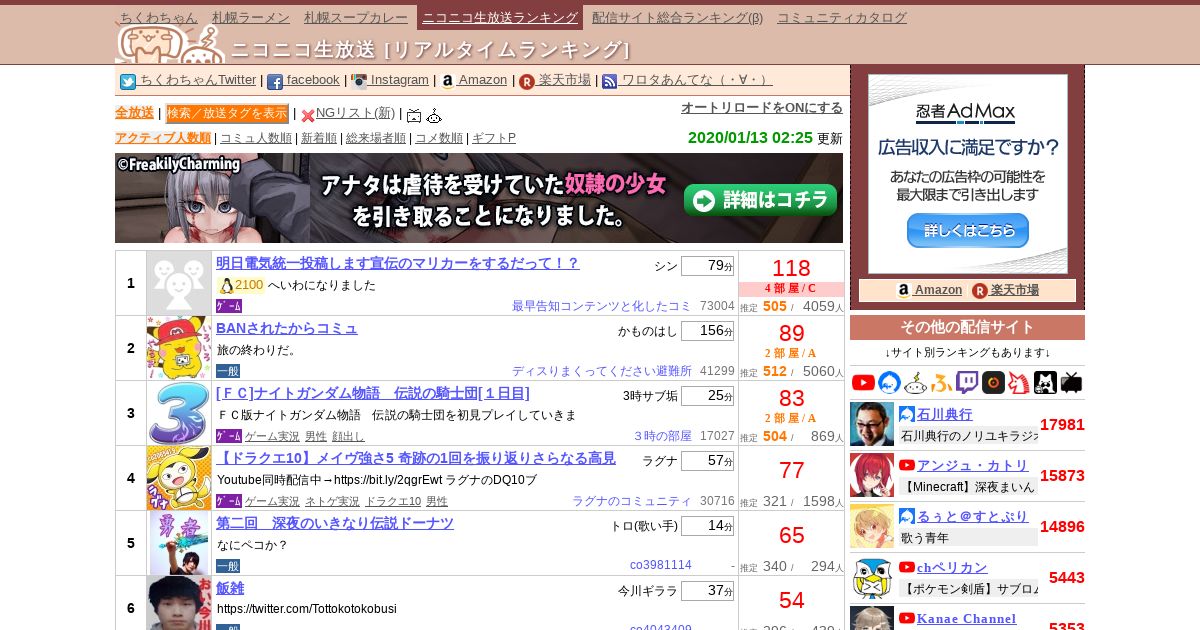Select the orange ふ site icon

942,382
